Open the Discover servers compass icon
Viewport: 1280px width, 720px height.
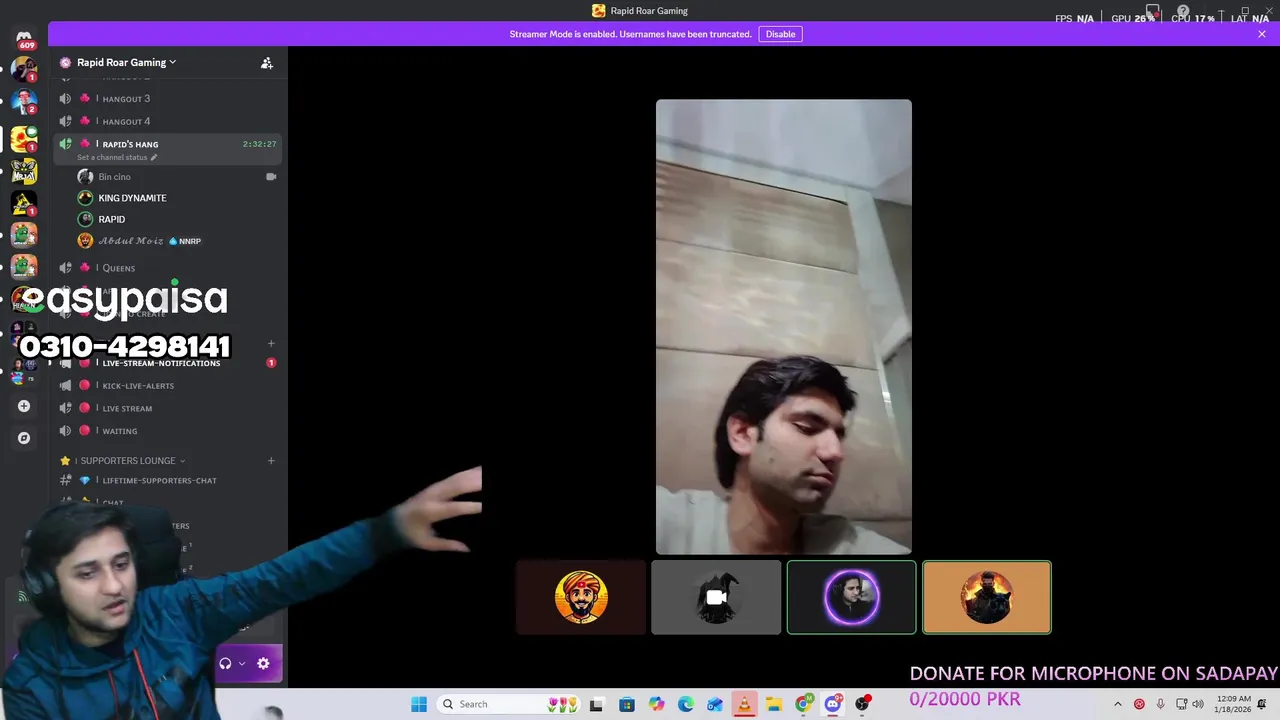(x=24, y=438)
